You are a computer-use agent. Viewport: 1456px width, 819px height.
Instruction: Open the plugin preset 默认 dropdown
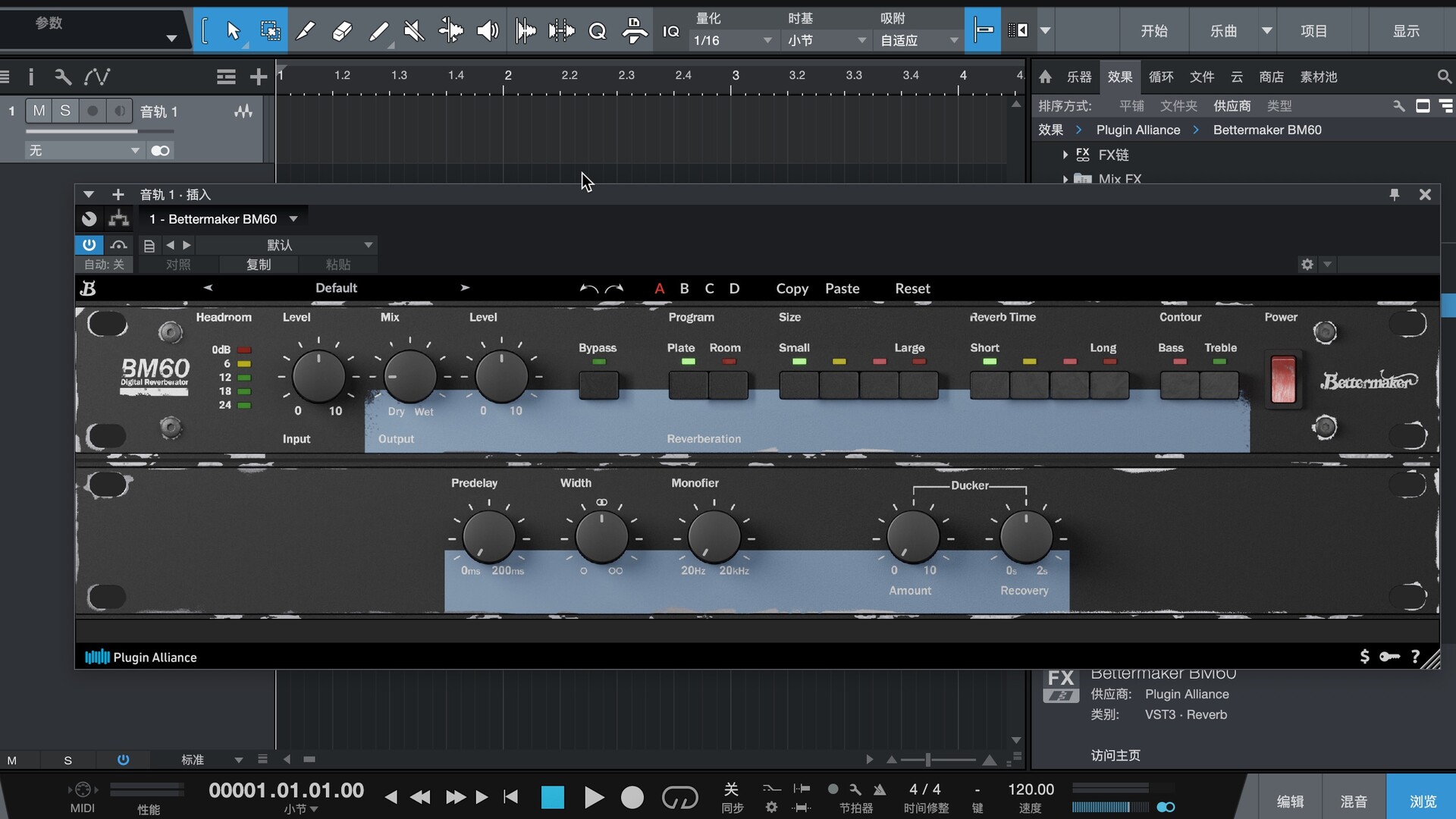point(287,245)
